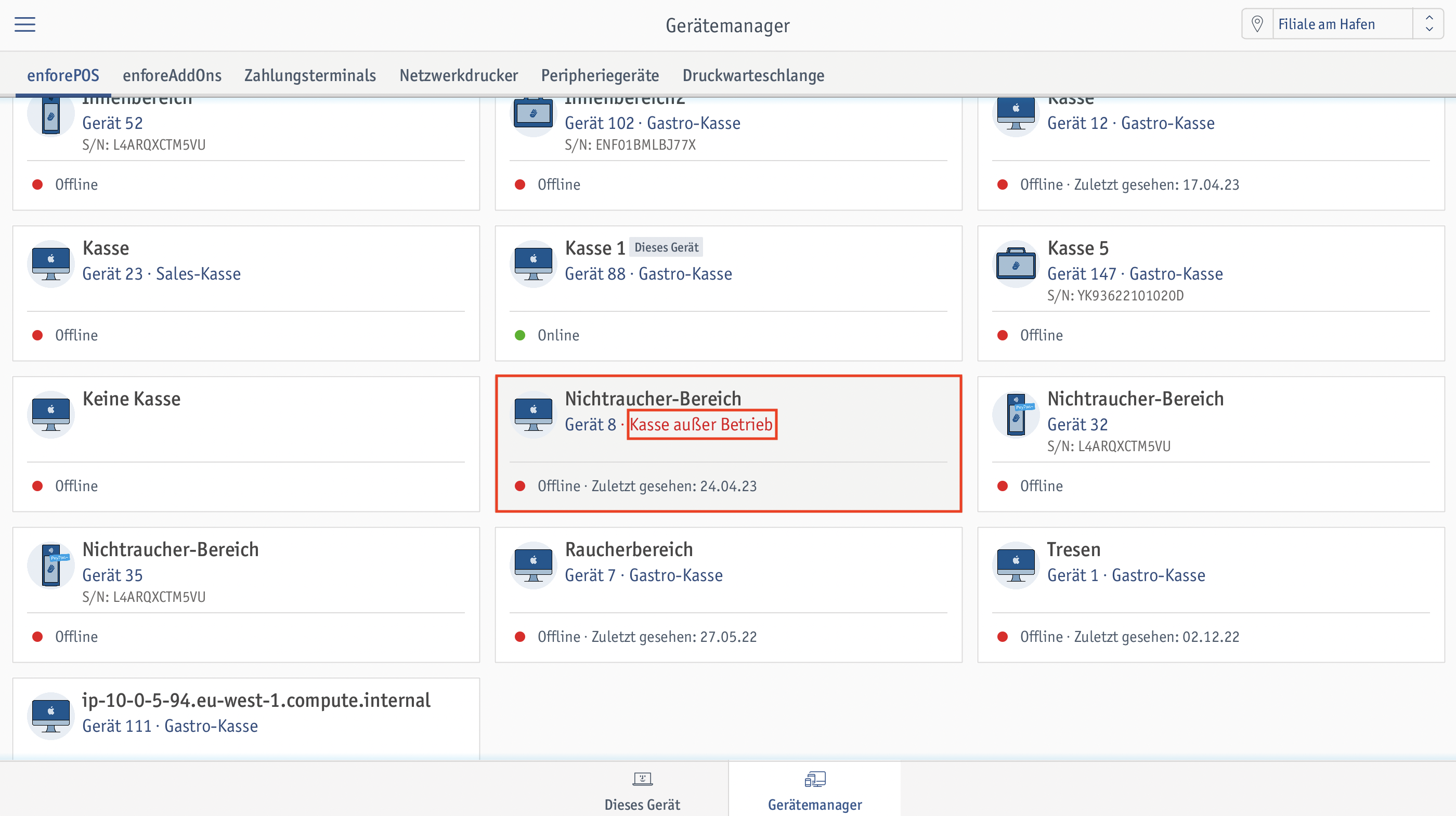Click the location pin icon
The height and width of the screenshot is (816, 1456).
click(x=1257, y=24)
